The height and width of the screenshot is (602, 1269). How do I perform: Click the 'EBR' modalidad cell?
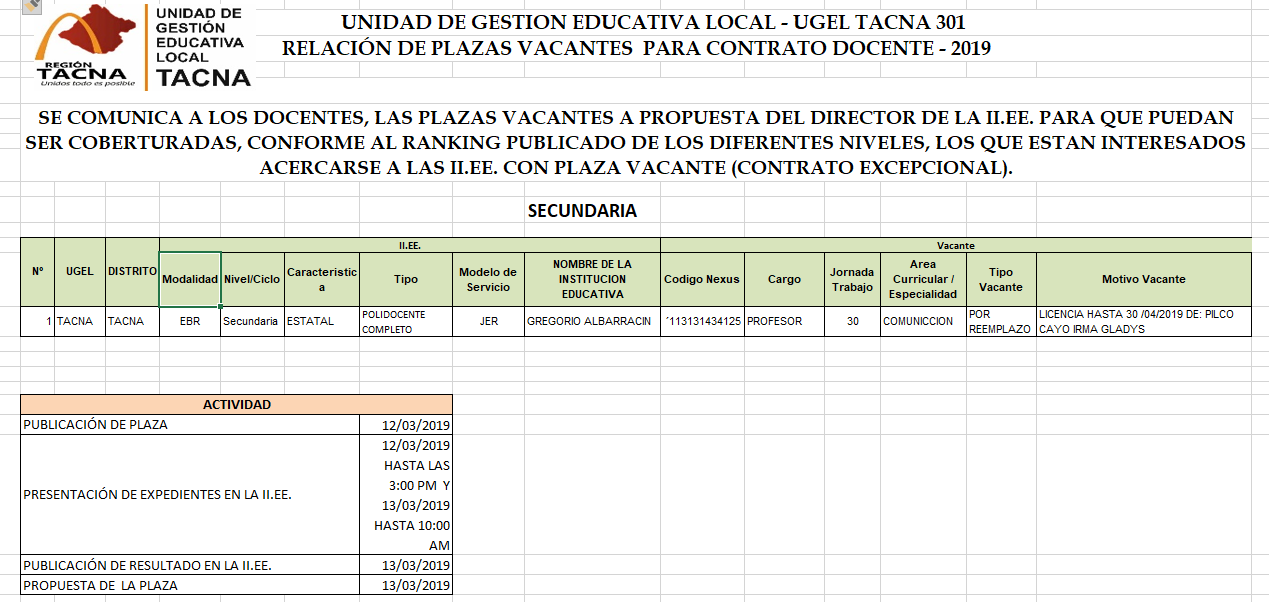point(190,322)
